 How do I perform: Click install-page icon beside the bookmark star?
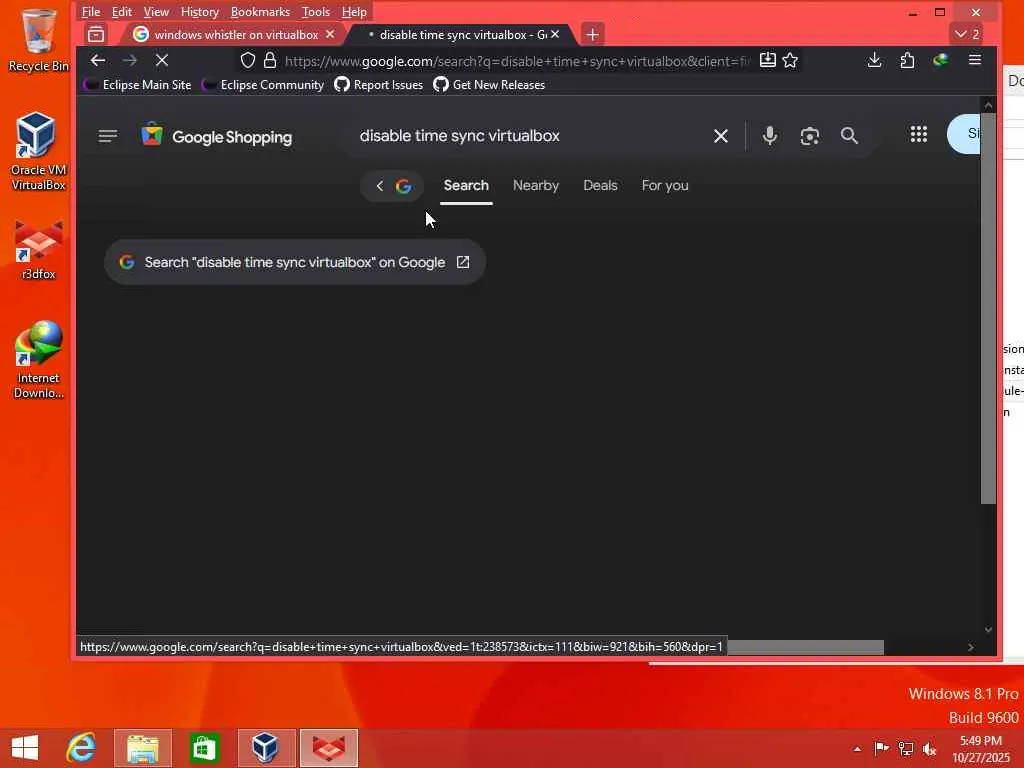(768, 61)
